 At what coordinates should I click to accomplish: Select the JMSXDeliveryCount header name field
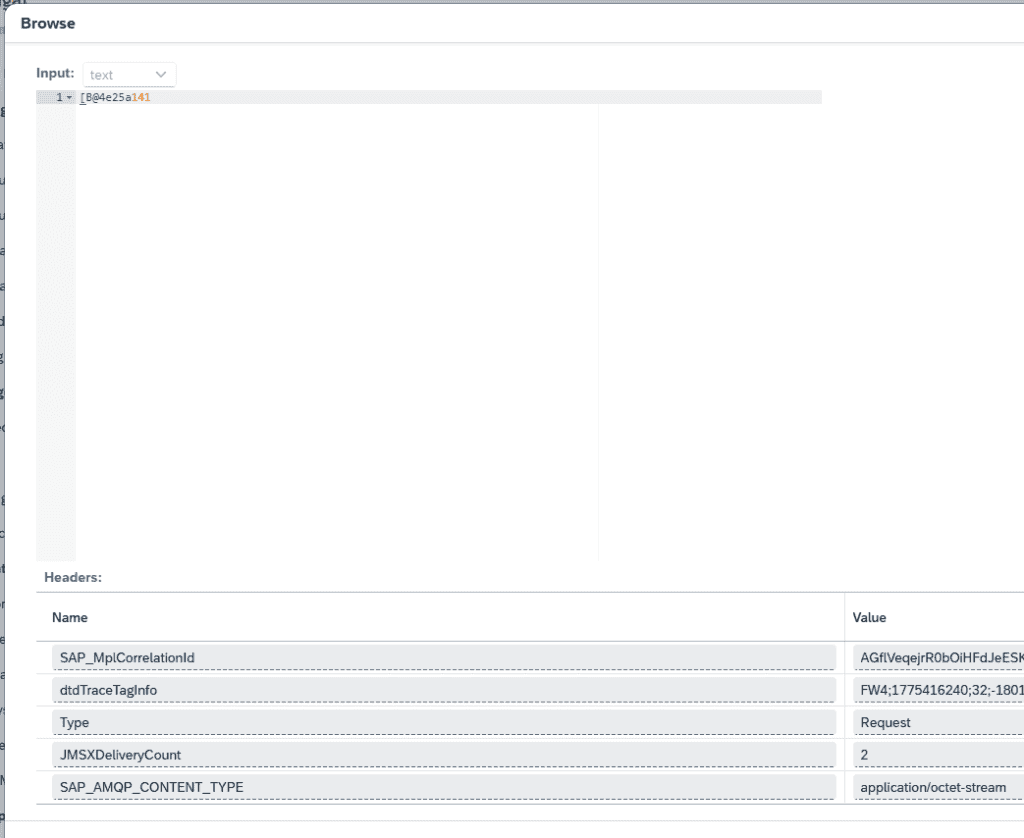pyautogui.click(x=444, y=754)
